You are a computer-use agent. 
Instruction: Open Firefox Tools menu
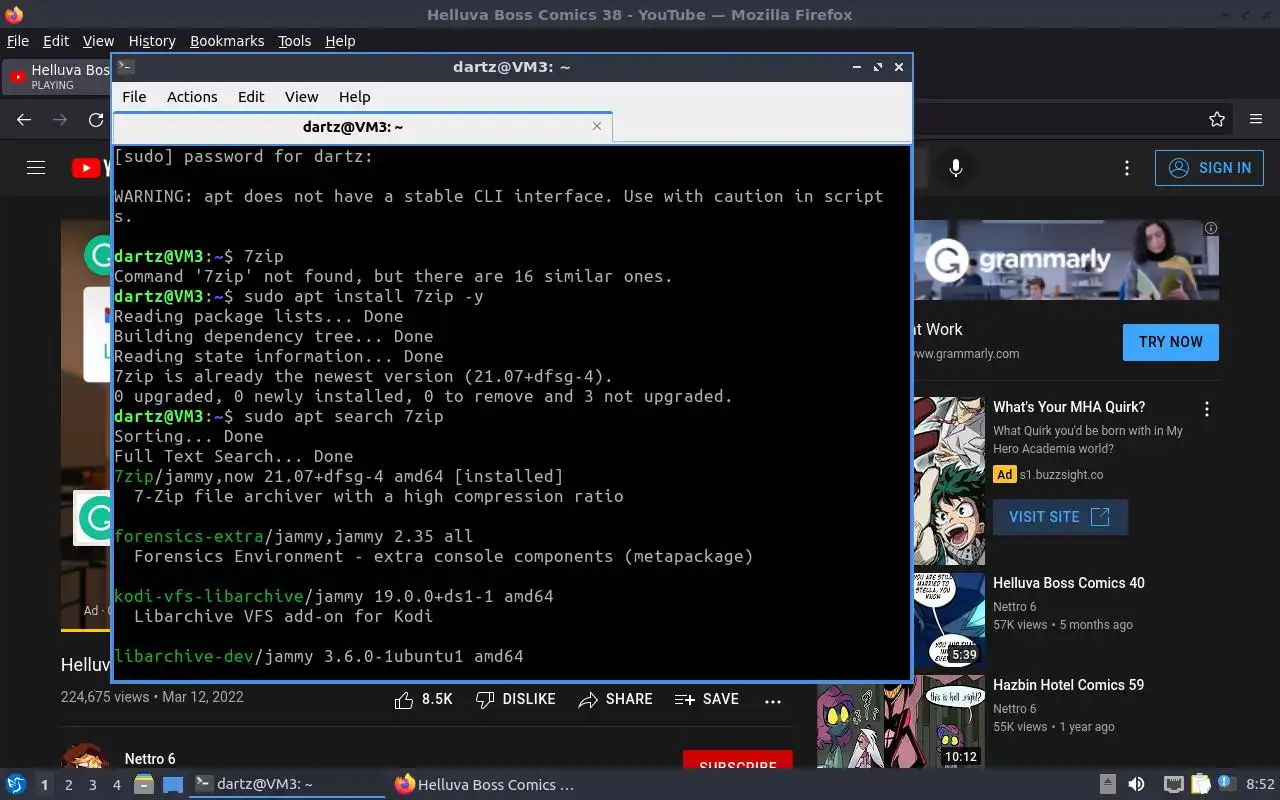tap(295, 41)
